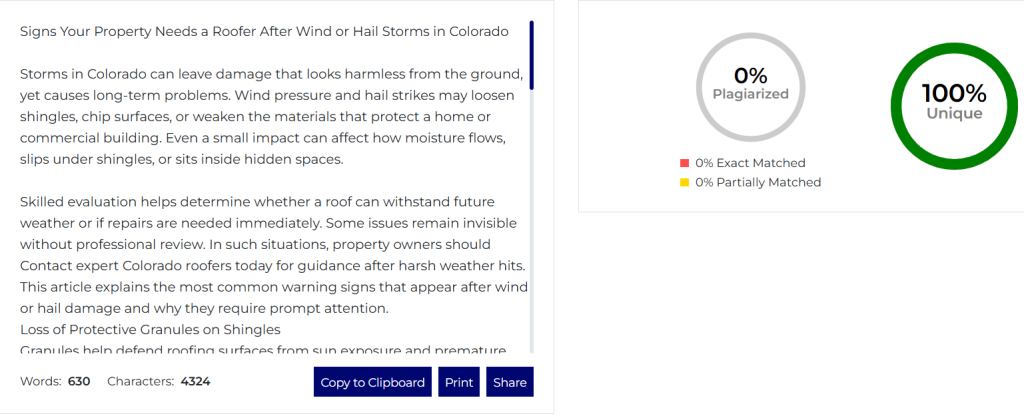Click the Copy to Clipboard button
1024x420 pixels.
[373, 382]
